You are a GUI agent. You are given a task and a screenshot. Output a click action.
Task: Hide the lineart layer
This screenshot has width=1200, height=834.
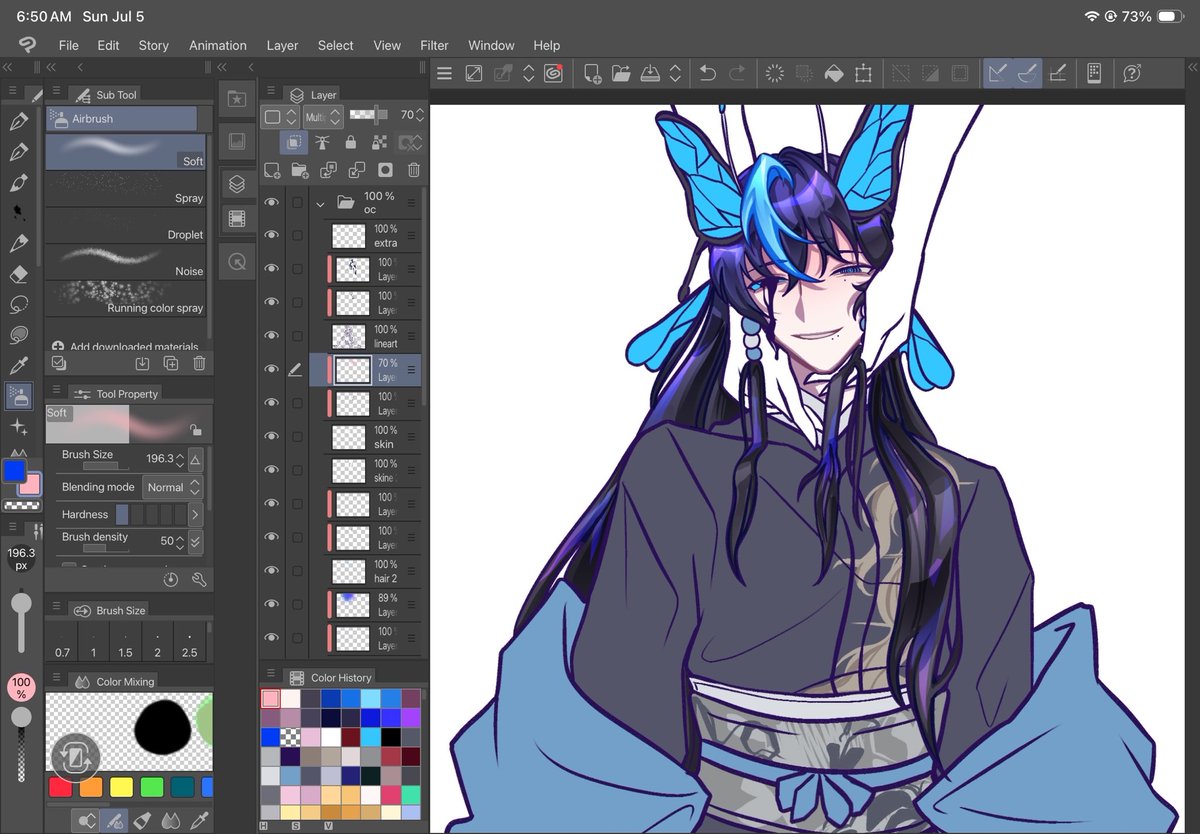[x=271, y=336]
